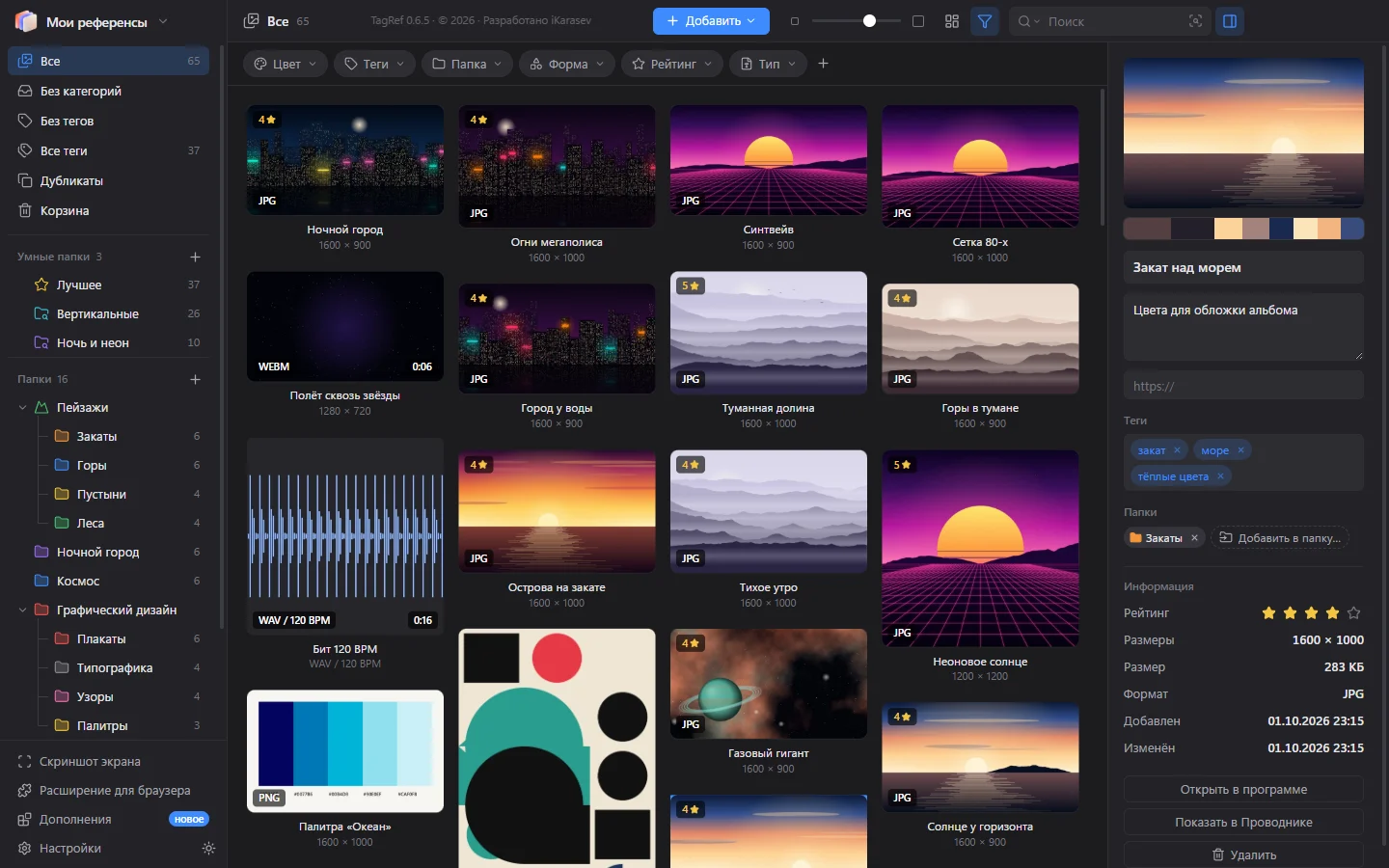Viewport: 1389px width, 868px height.
Task: Open Тип filter dropdown
Action: pos(768,64)
